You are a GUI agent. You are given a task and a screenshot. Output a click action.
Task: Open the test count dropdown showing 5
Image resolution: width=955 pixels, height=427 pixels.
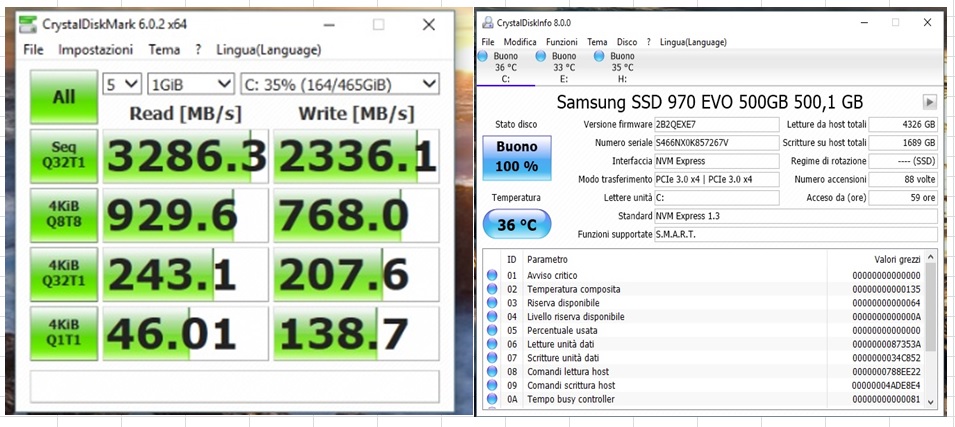pos(122,84)
